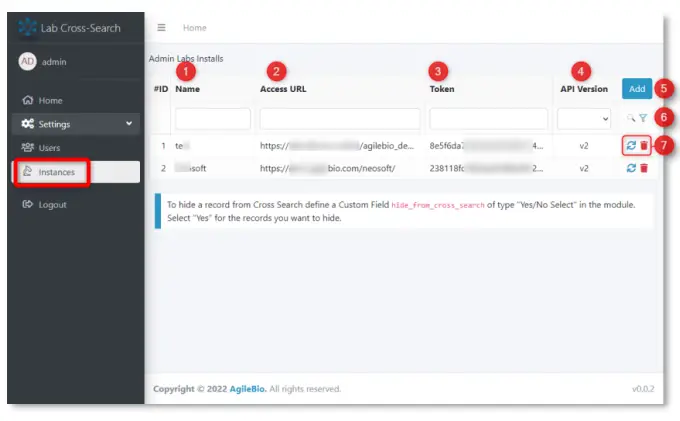Click the hide_from_cross_search code text
The height and width of the screenshot is (421, 680).
[438, 205]
